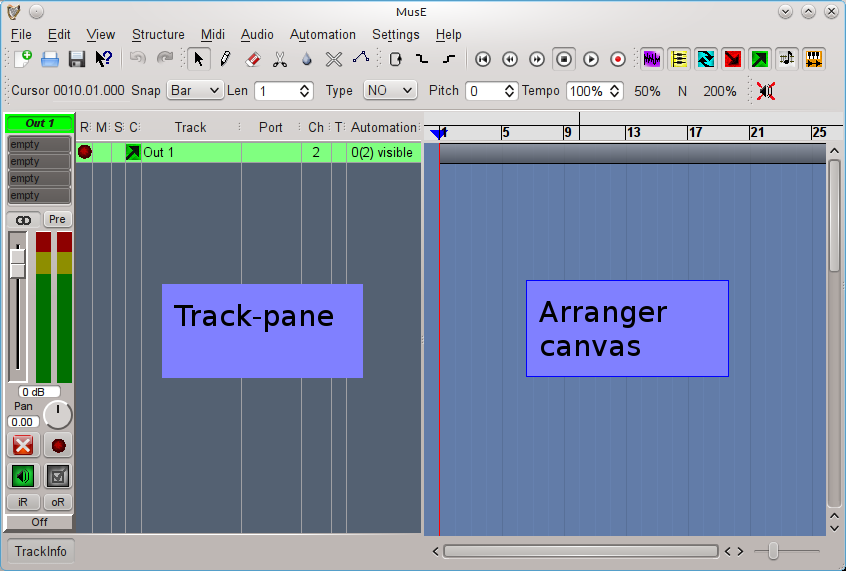This screenshot has width=846, height=571.
Task: Pick the Scissors cut tool
Action: pyautogui.click(x=280, y=59)
